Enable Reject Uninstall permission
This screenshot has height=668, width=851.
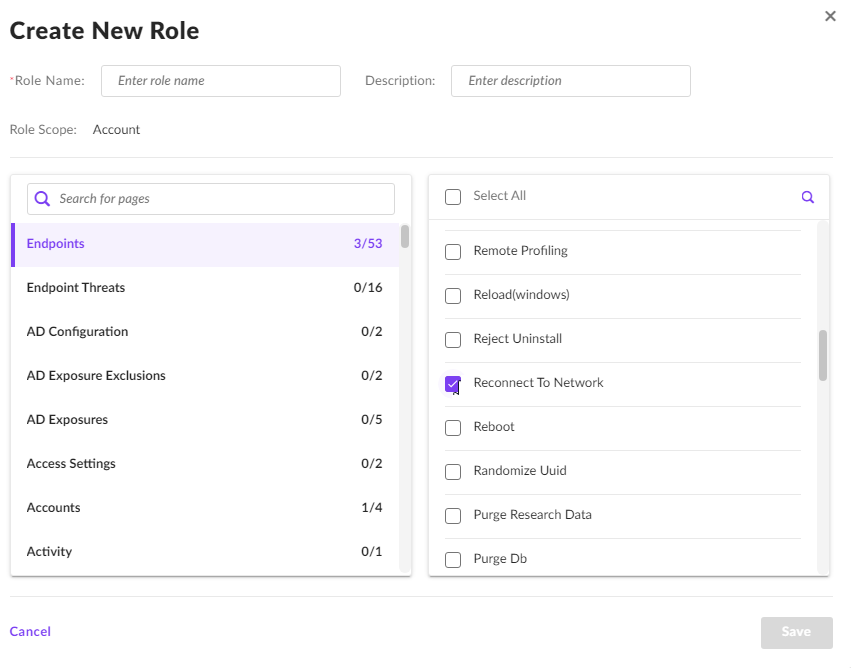453,340
